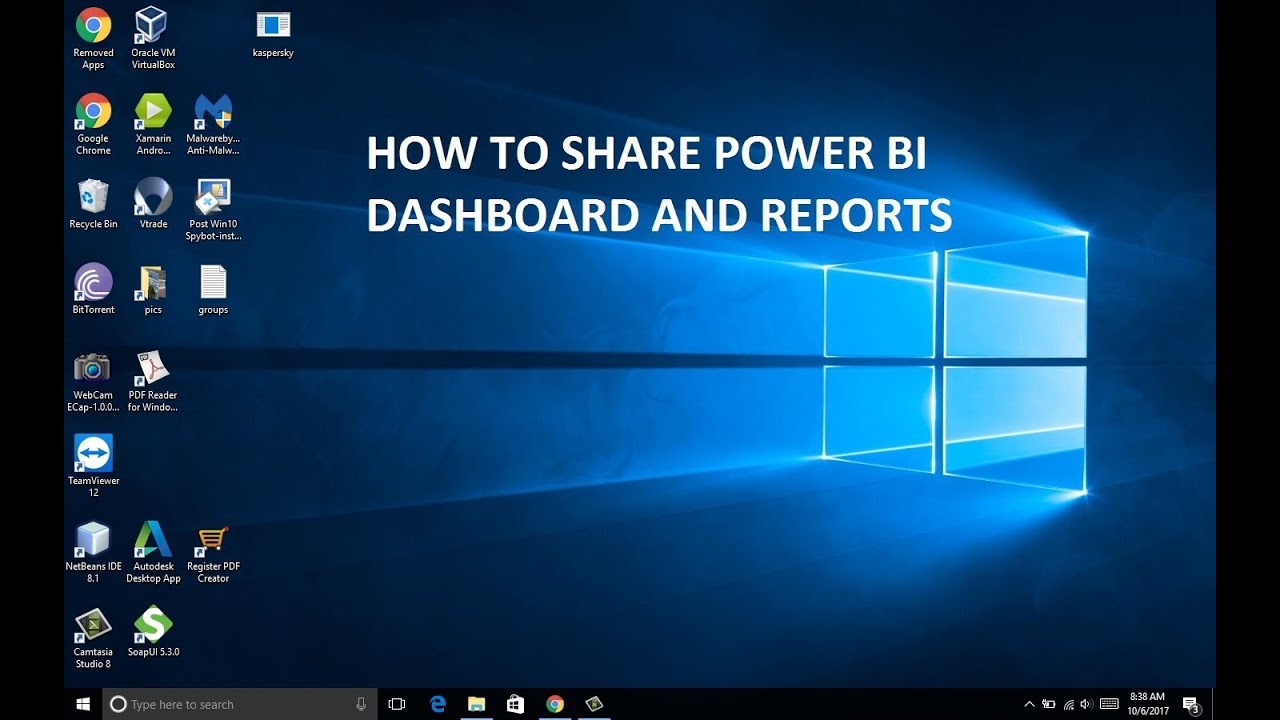Select the pics folder icon
Screen dimensions: 1280x720
coord(153,289)
